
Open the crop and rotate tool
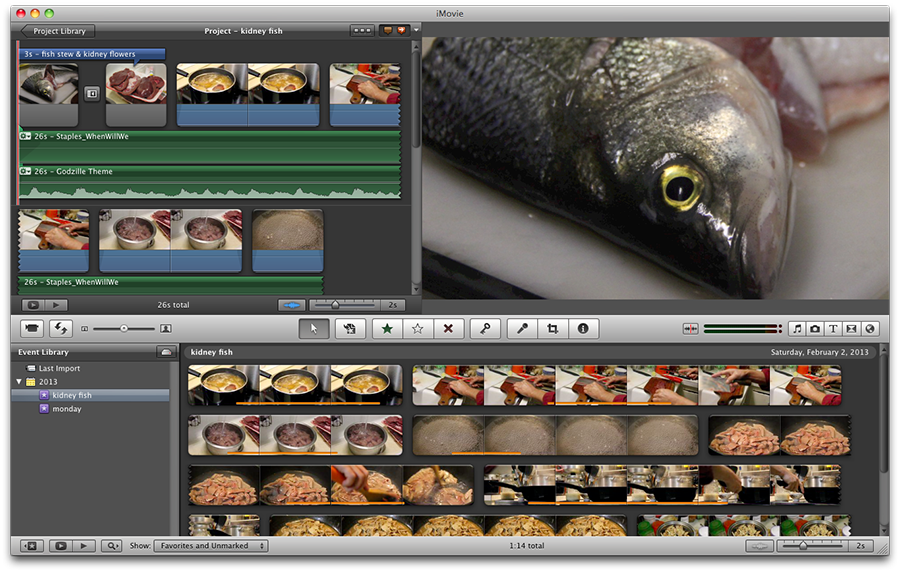coord(551,328)
